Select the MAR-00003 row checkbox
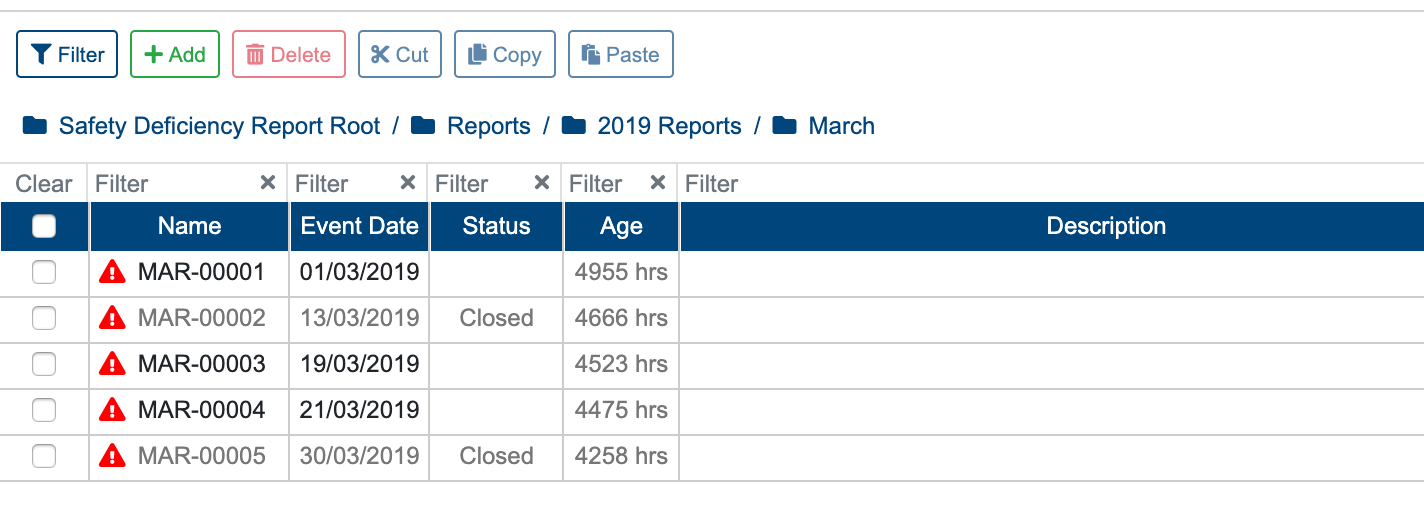 (x=44, y=364)
